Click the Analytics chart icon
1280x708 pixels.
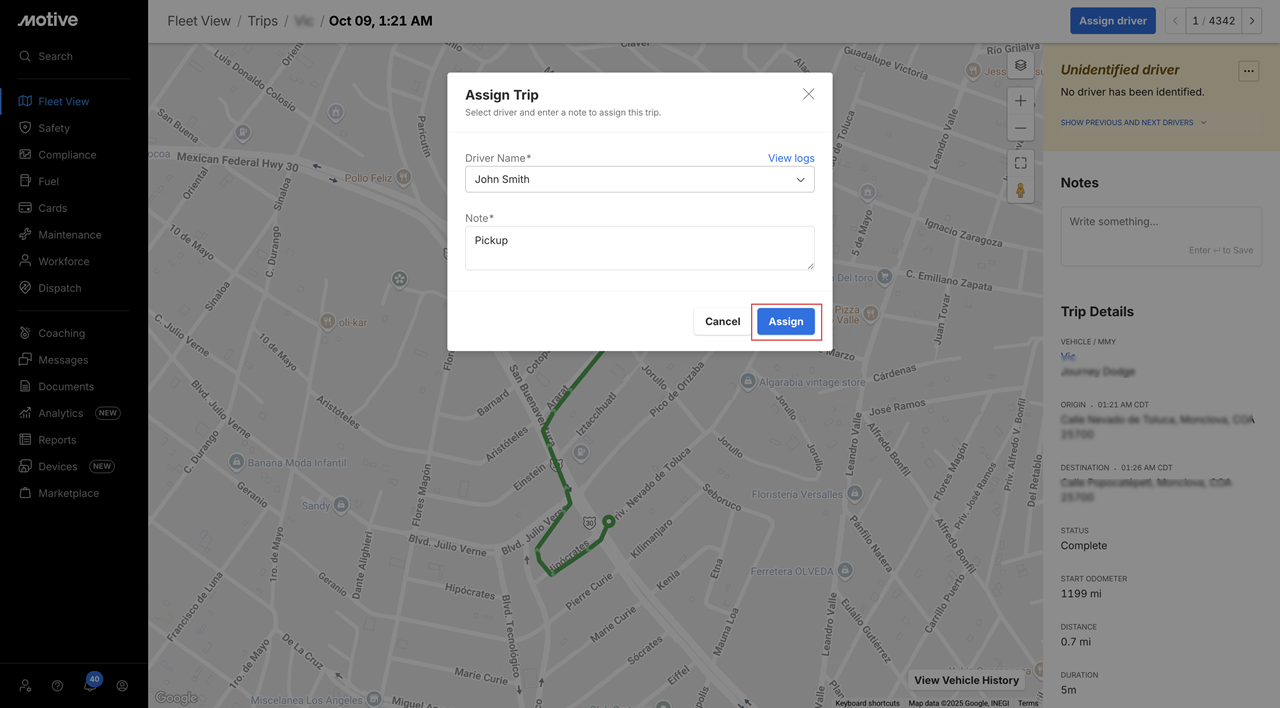[25, 413]
